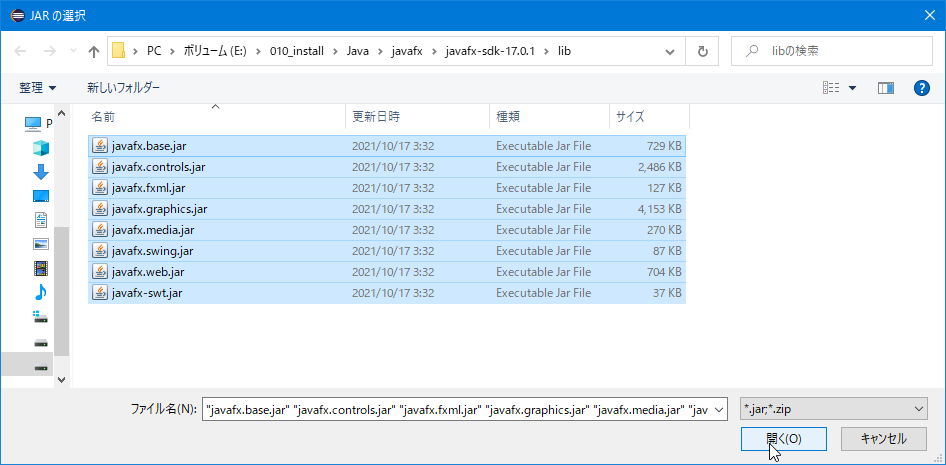946x465 pixels.
Task: Open Videos folder in sidebar
Action: point(40,268)
